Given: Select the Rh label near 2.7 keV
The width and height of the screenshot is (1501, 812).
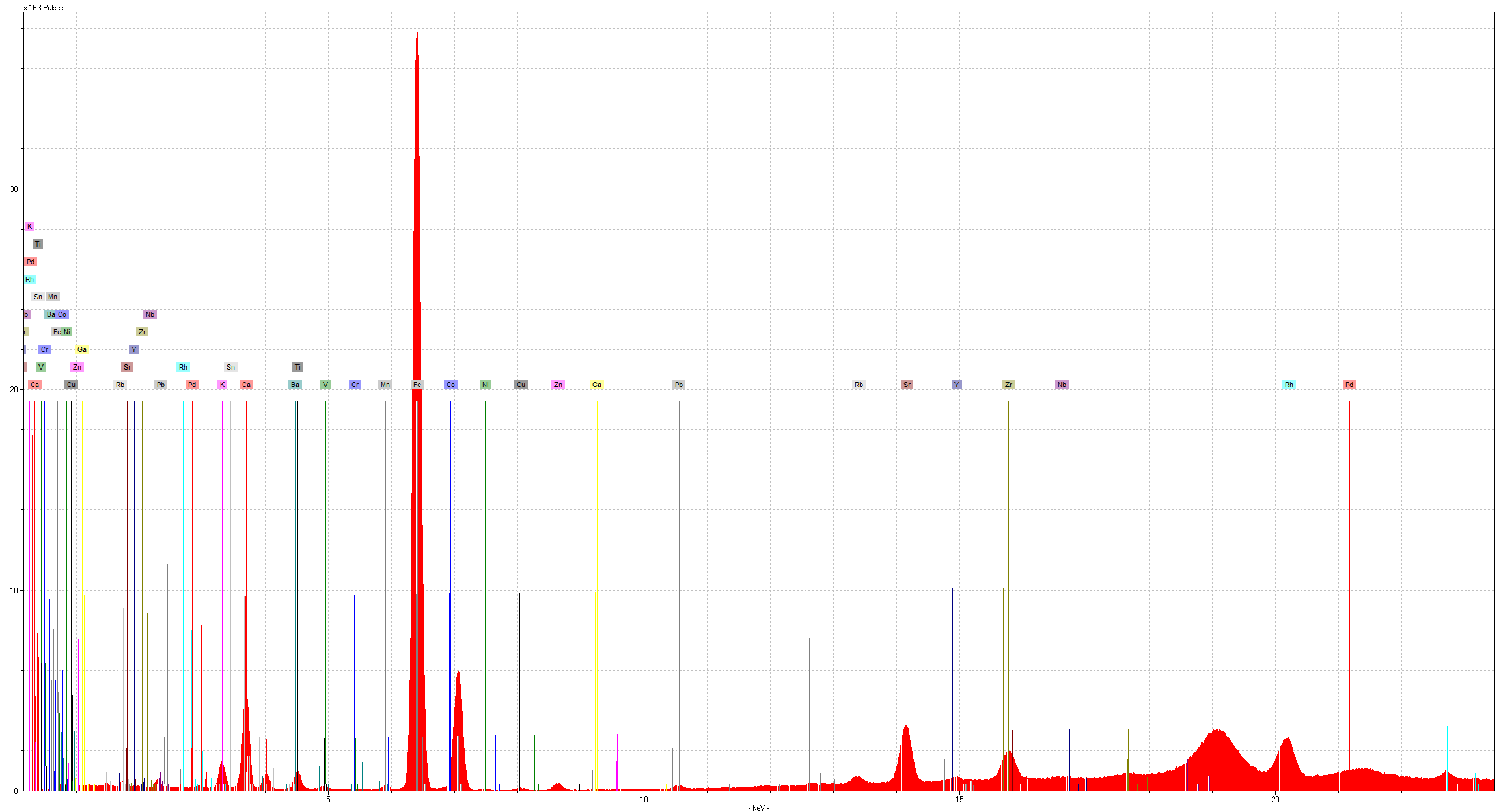Looking at the screenshot, I should click(183, 367).
